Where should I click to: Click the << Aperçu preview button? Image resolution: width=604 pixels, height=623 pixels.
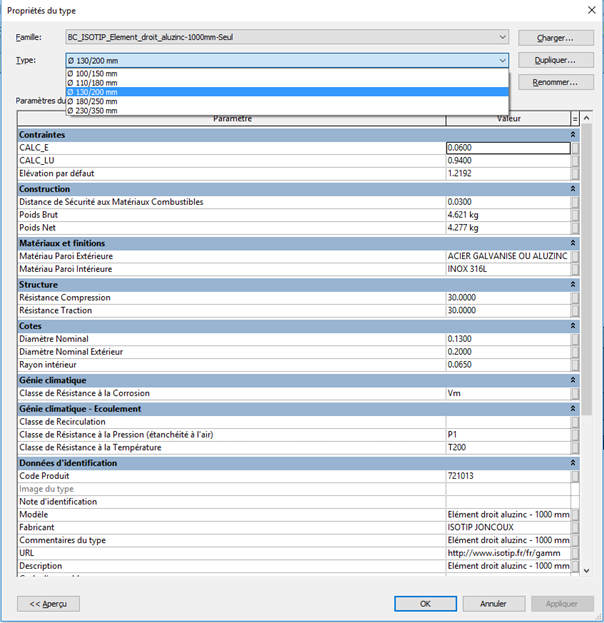pos(48,603)
